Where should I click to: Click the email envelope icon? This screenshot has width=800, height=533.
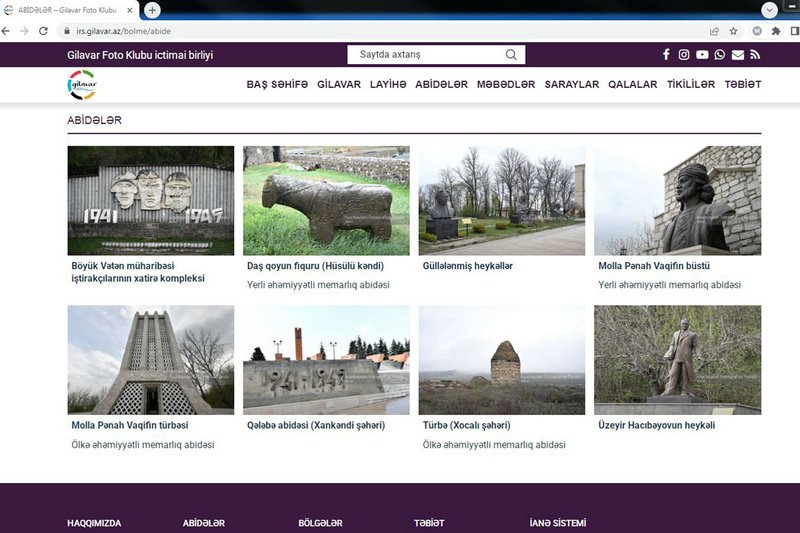[x=738, y=55]
